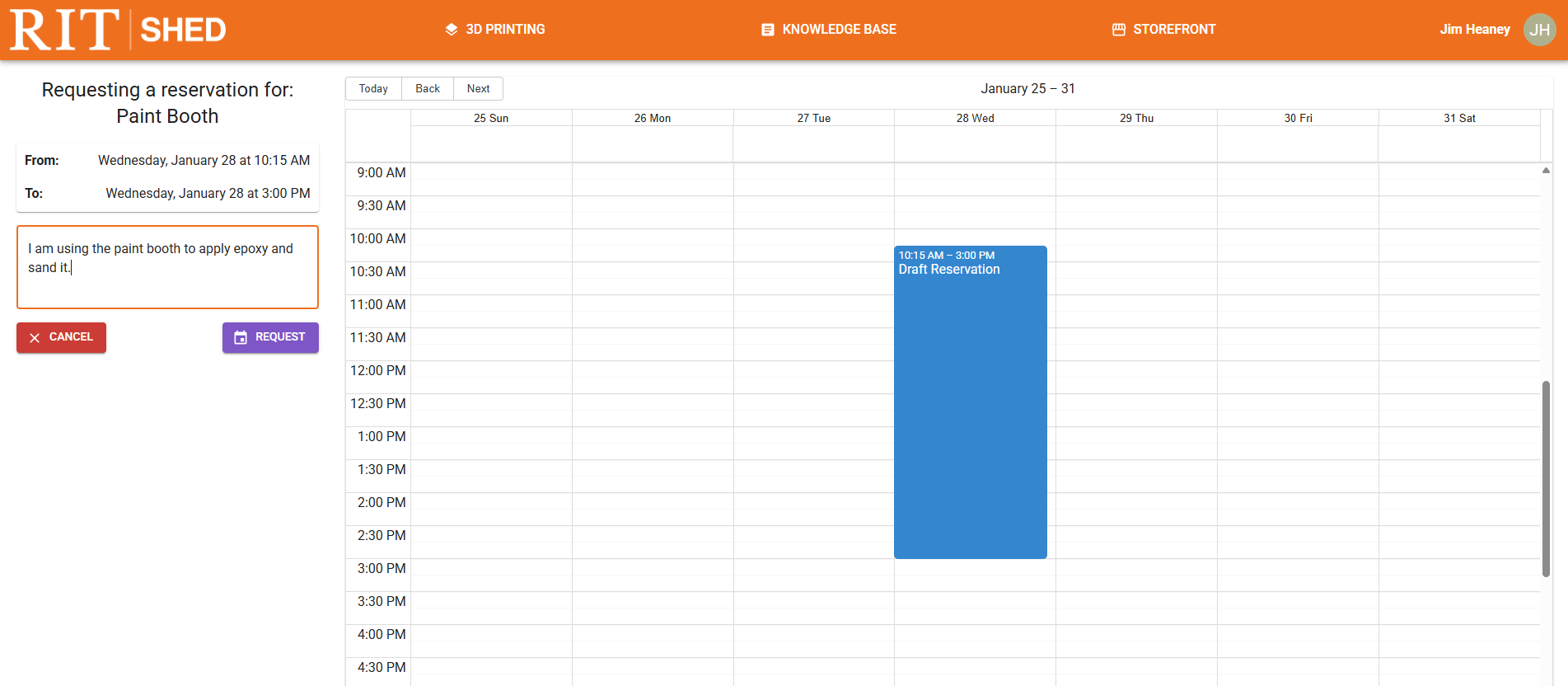Click the To date Wednesday, January 28 at 3:00 PM

[208, 193]
